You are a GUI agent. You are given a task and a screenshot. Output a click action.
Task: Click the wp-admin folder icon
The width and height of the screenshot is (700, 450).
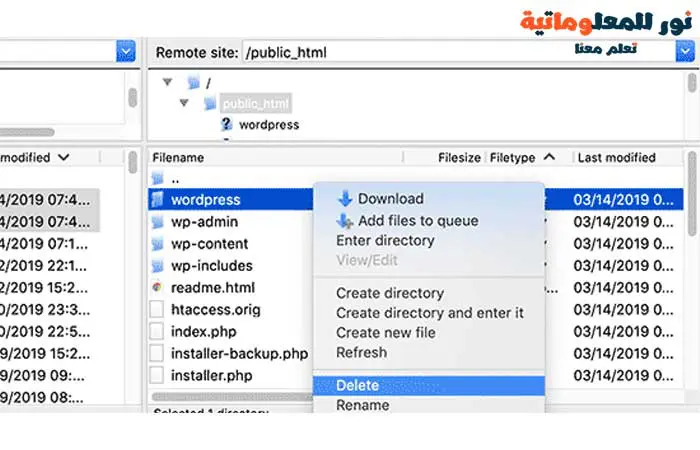pos(157,222)
